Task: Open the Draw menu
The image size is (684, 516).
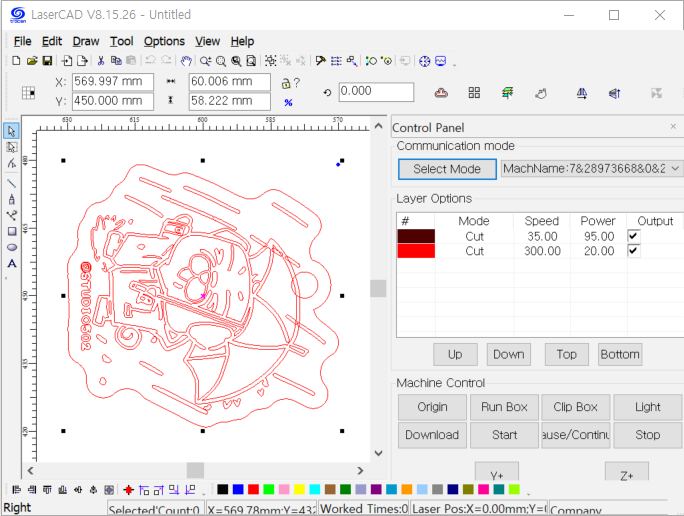Action: click(x=86, y=41)
